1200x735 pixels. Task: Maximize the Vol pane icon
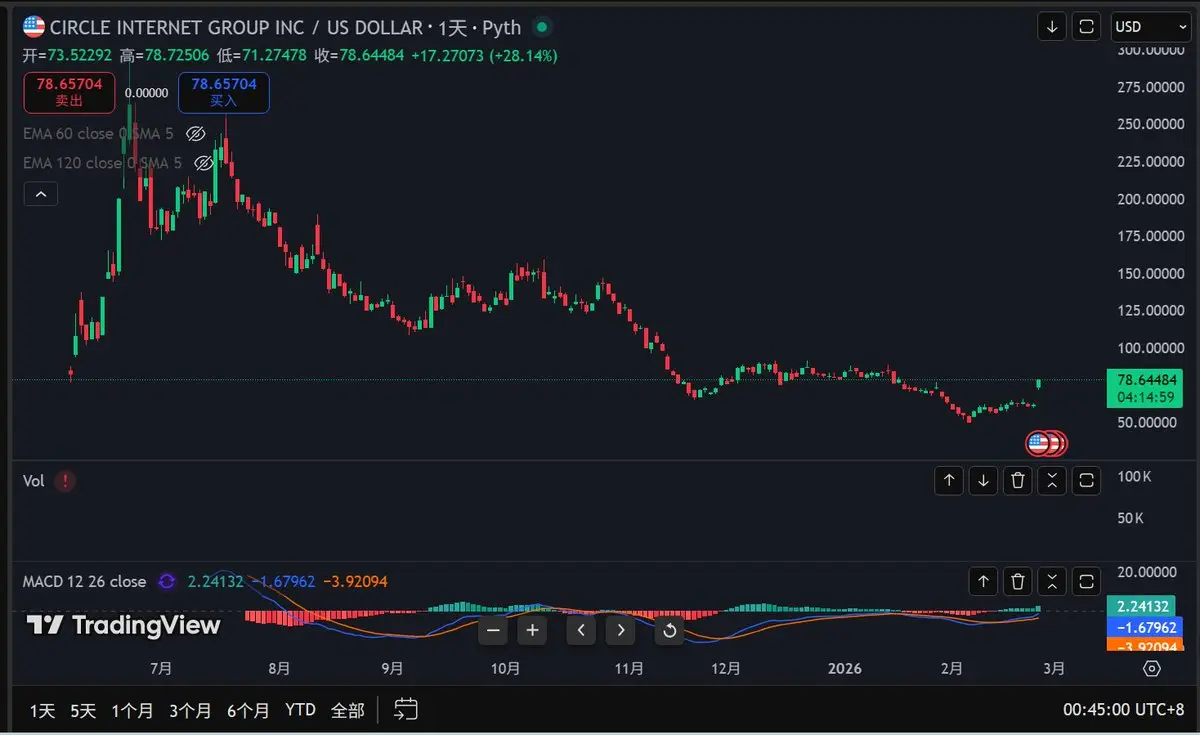1086,481
